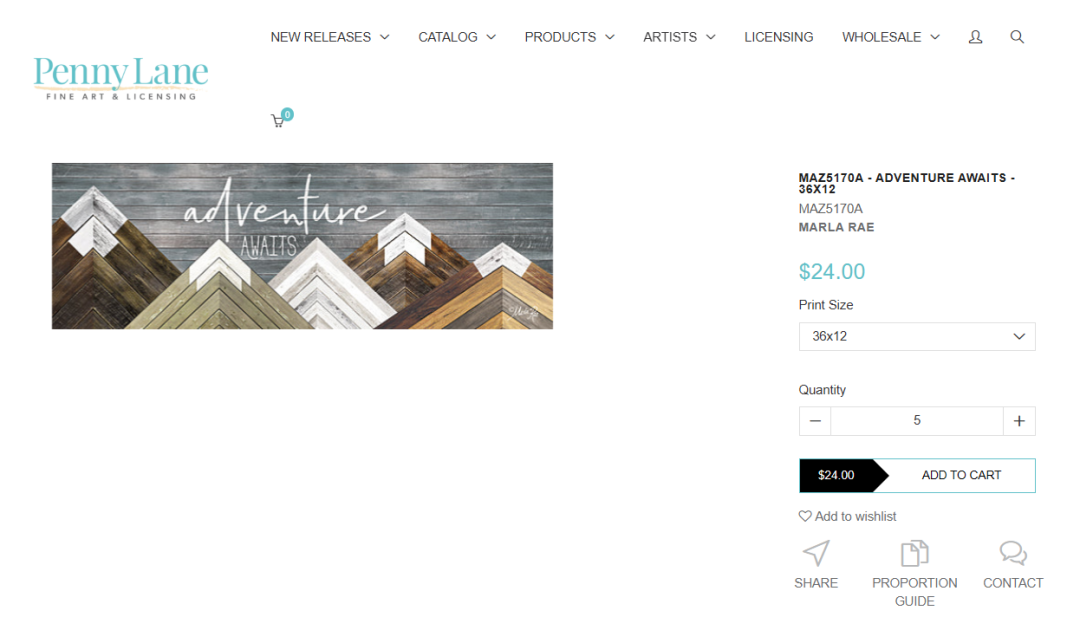Open the Wholesale menu
The height and width of the screenshot is (630, 1080).
point(891,37)
